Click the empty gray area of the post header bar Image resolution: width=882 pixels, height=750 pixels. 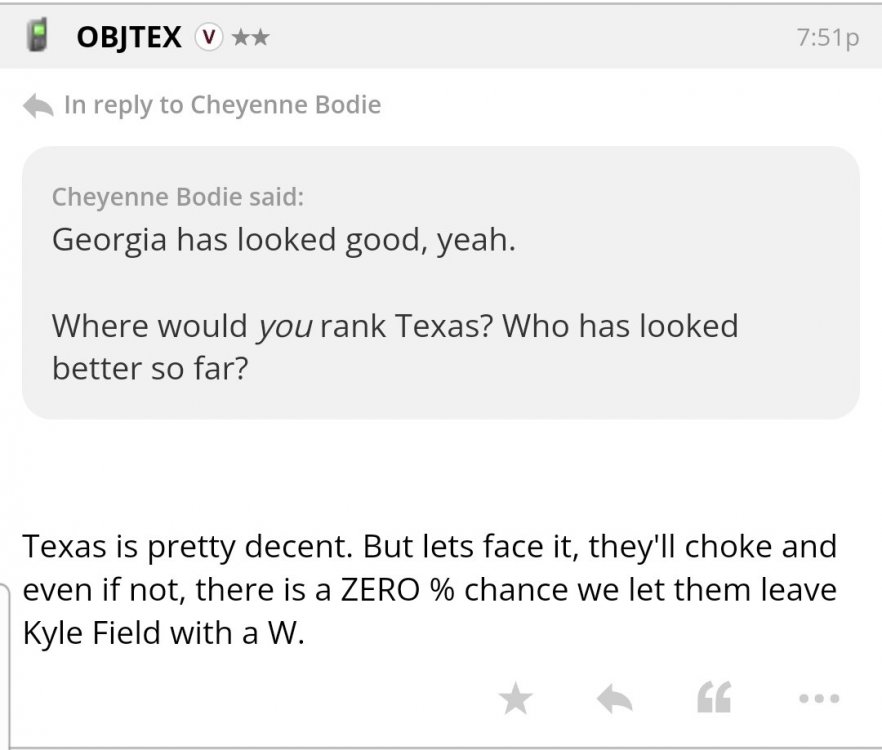click(520, 38)
